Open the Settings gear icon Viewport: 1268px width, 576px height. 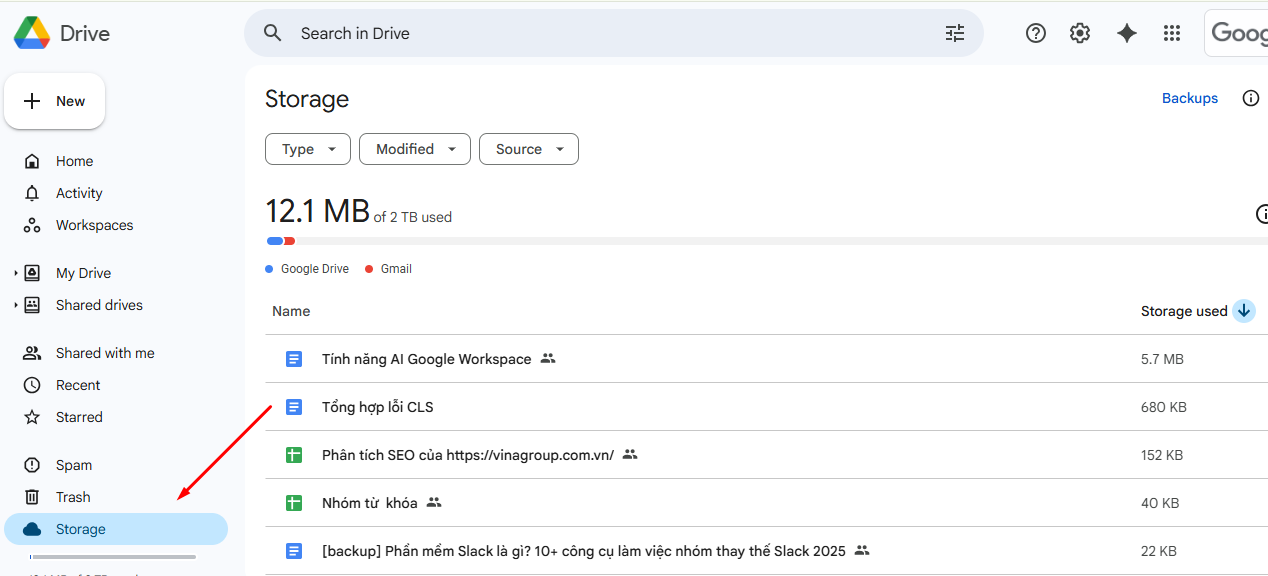pos(1080,33)
